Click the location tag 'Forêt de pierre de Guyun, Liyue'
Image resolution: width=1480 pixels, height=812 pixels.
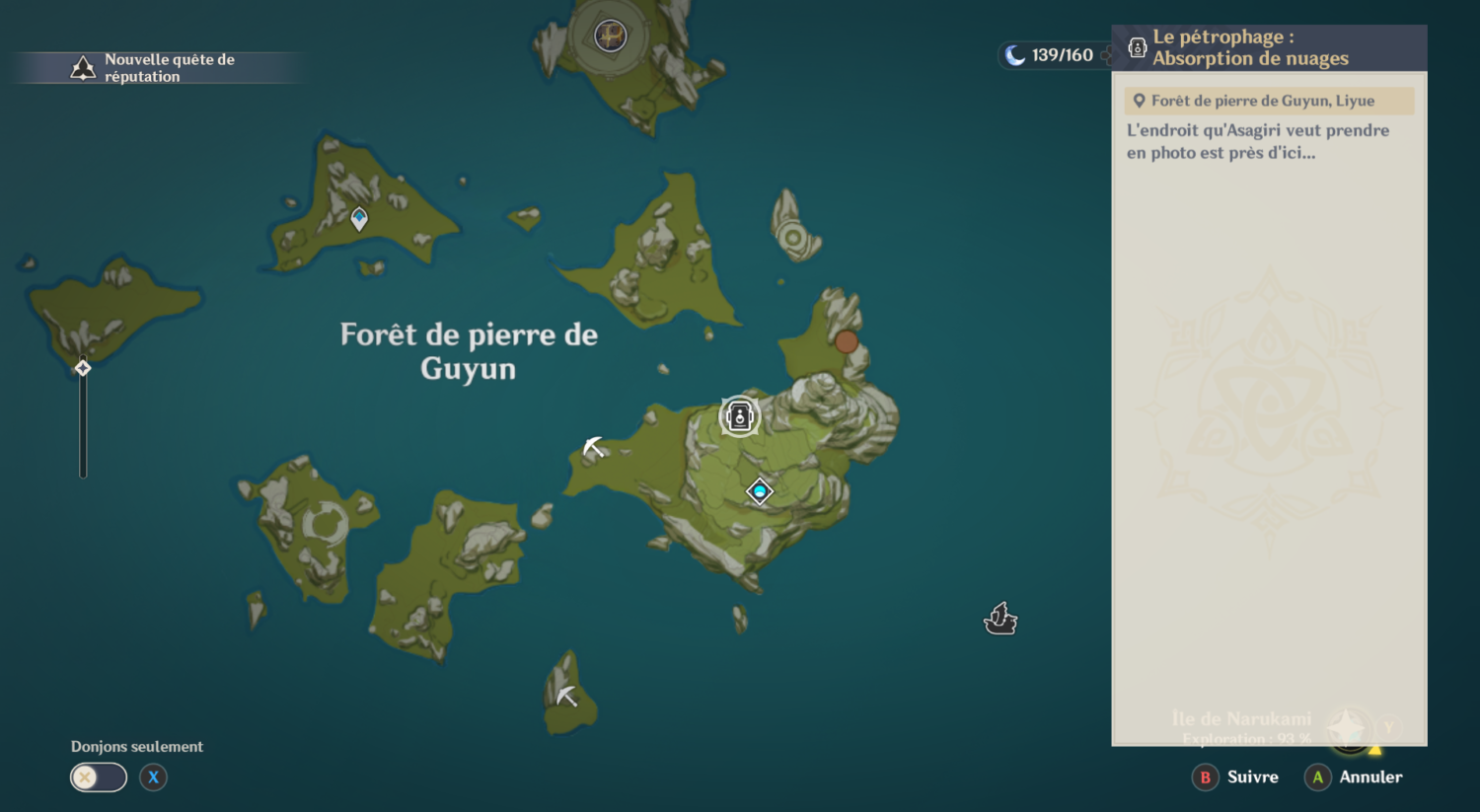(1269, 101)
